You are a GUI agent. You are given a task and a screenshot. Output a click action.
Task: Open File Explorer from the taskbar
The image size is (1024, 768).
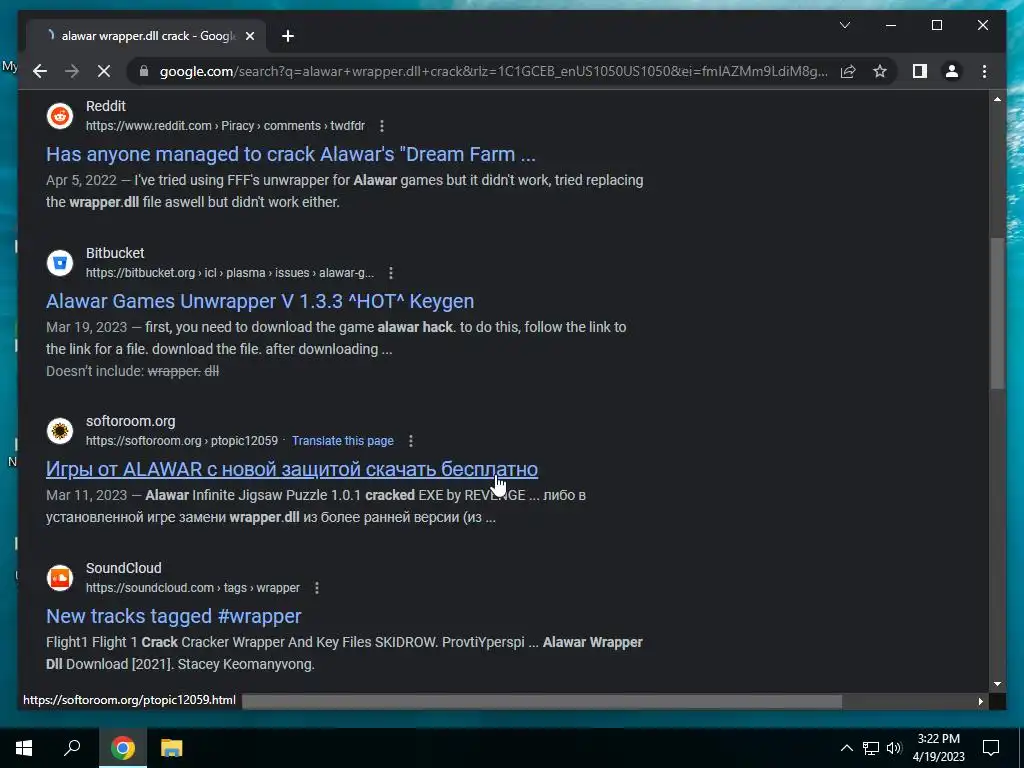171,748
